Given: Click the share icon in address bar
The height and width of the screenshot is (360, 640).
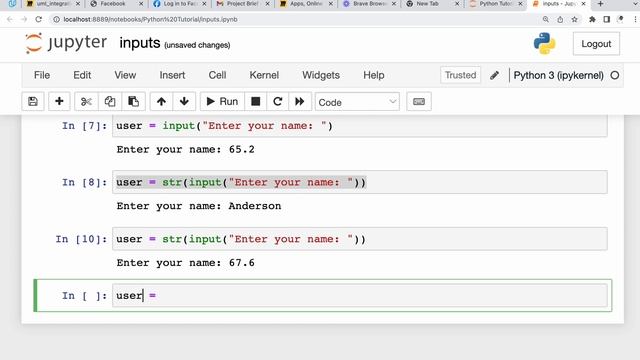Looking at the screenshot, I should point(560,19).
